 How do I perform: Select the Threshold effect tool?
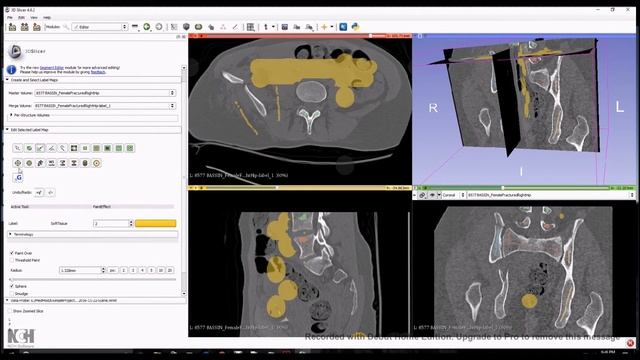(62, 163)
